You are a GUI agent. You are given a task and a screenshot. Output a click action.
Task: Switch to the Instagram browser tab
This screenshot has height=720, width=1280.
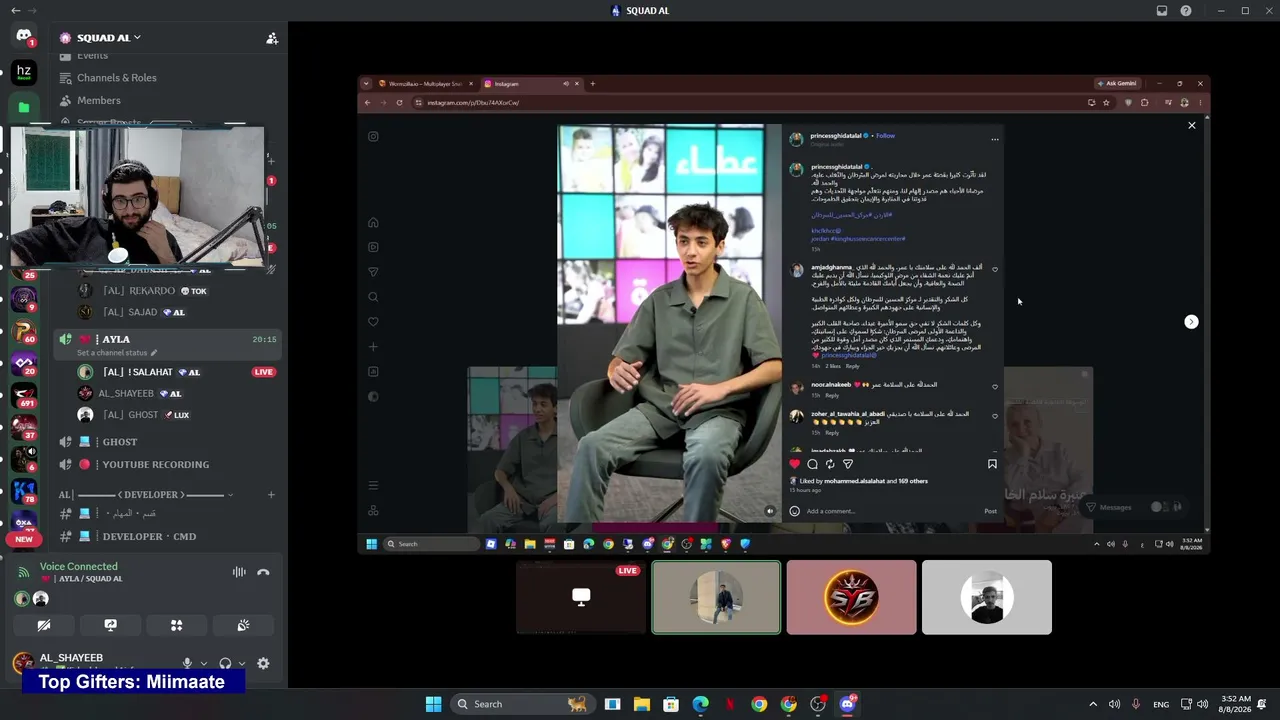[530, 84]
